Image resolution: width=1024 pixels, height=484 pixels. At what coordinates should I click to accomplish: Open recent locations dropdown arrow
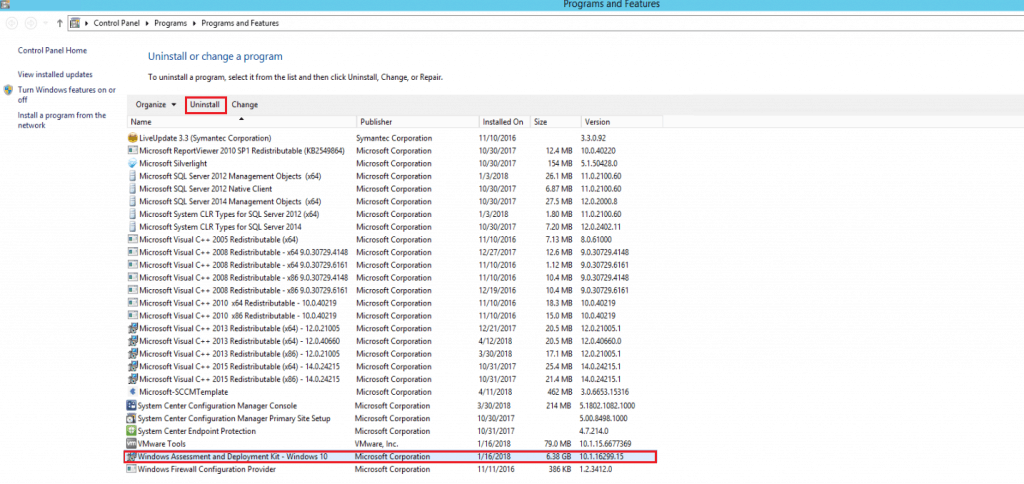[x=45, y=23]
